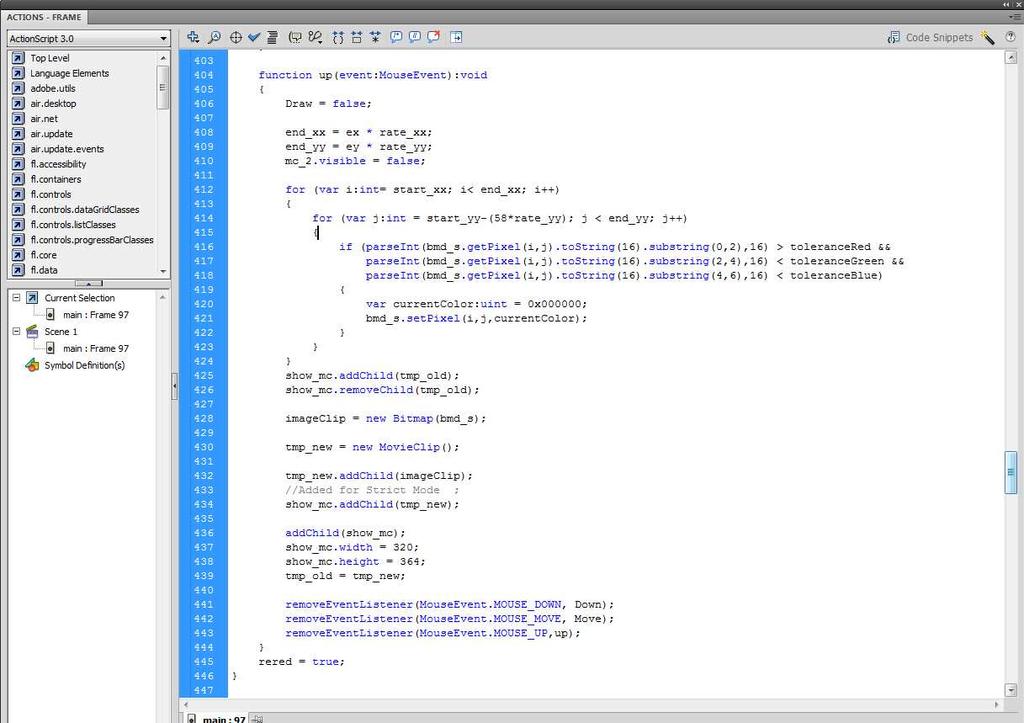
Task: Click the side-pane collapse handle arrow
Action: [x=174, y=387]
